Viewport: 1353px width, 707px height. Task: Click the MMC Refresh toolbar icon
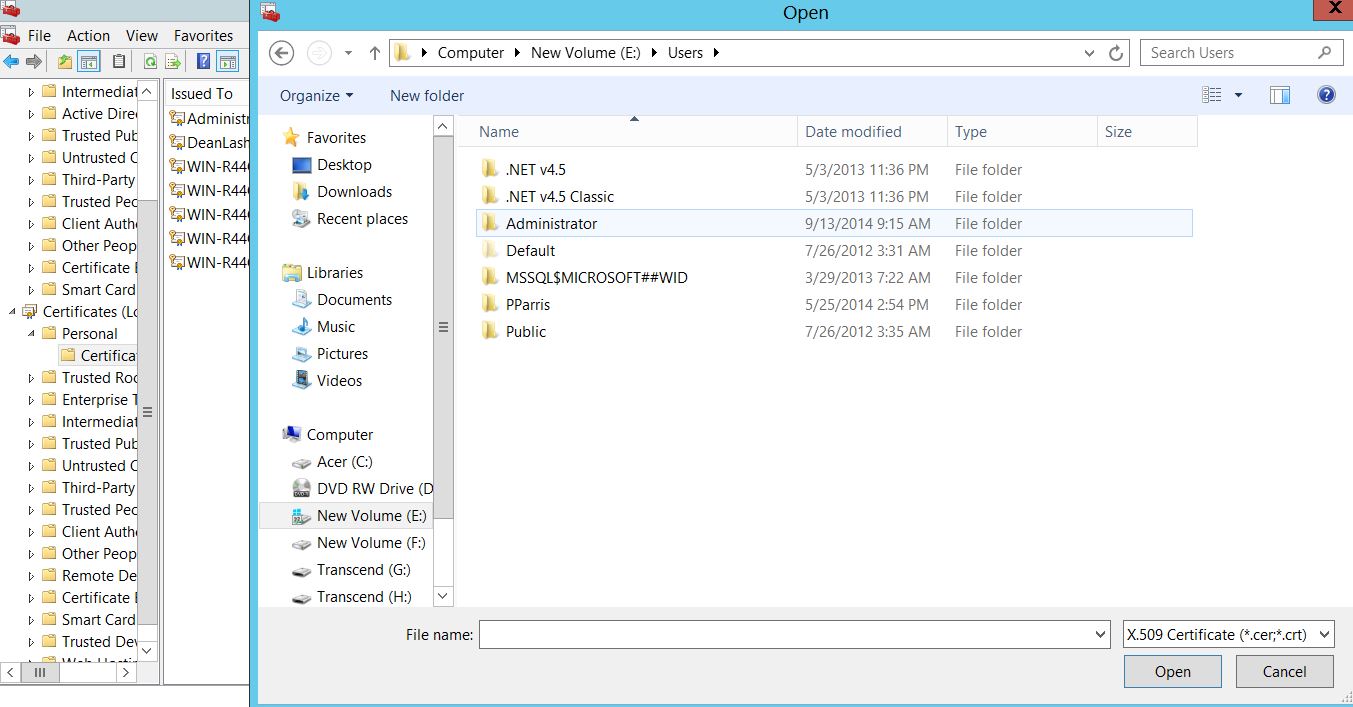point(150,62)
